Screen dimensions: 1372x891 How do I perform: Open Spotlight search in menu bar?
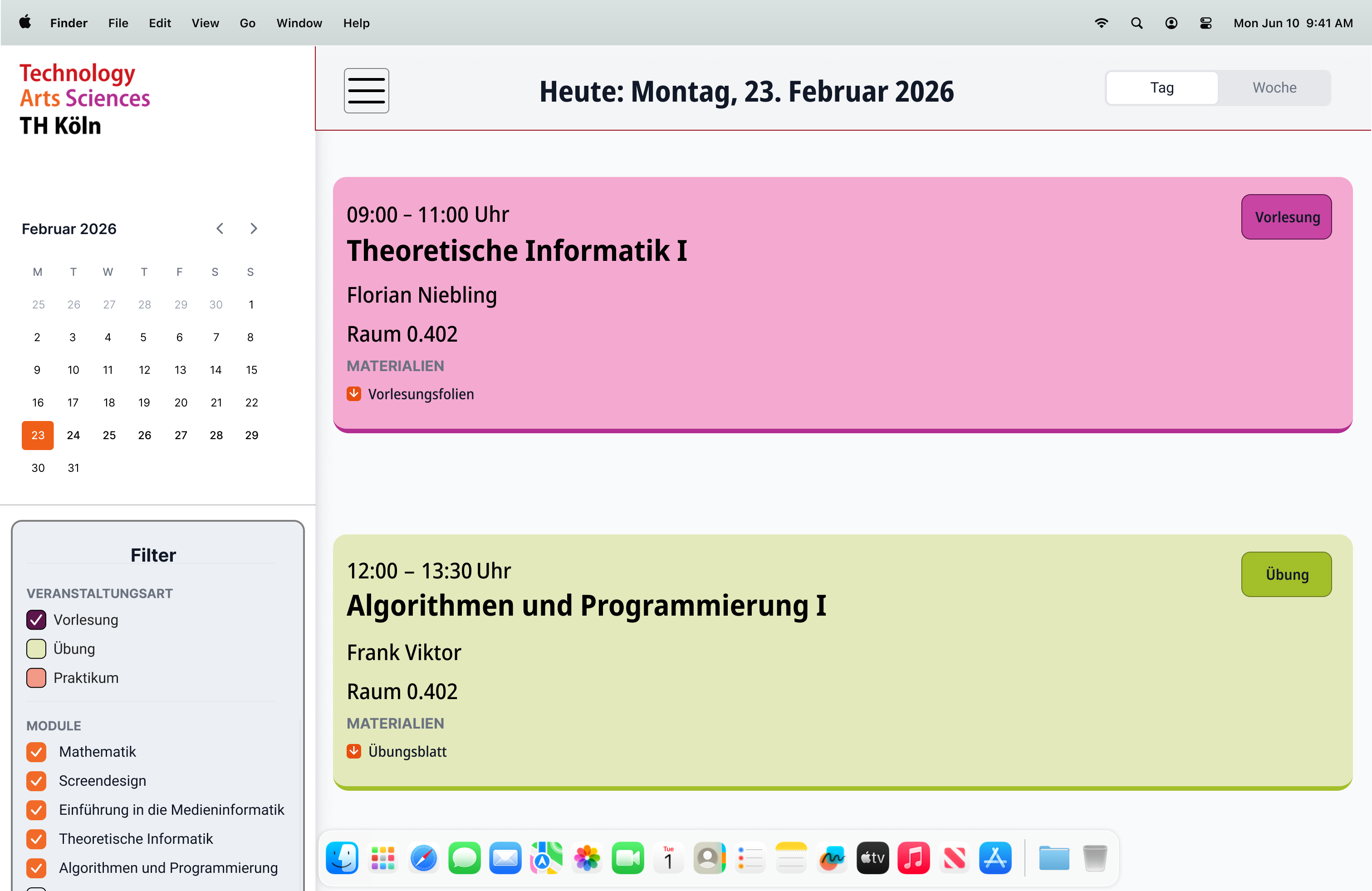tap(1136, 23)
